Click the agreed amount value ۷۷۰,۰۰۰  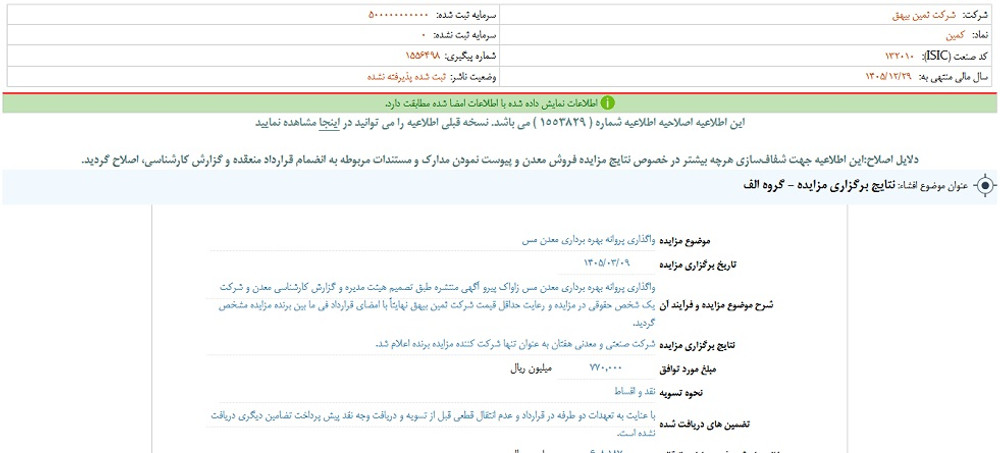(605, 368)
